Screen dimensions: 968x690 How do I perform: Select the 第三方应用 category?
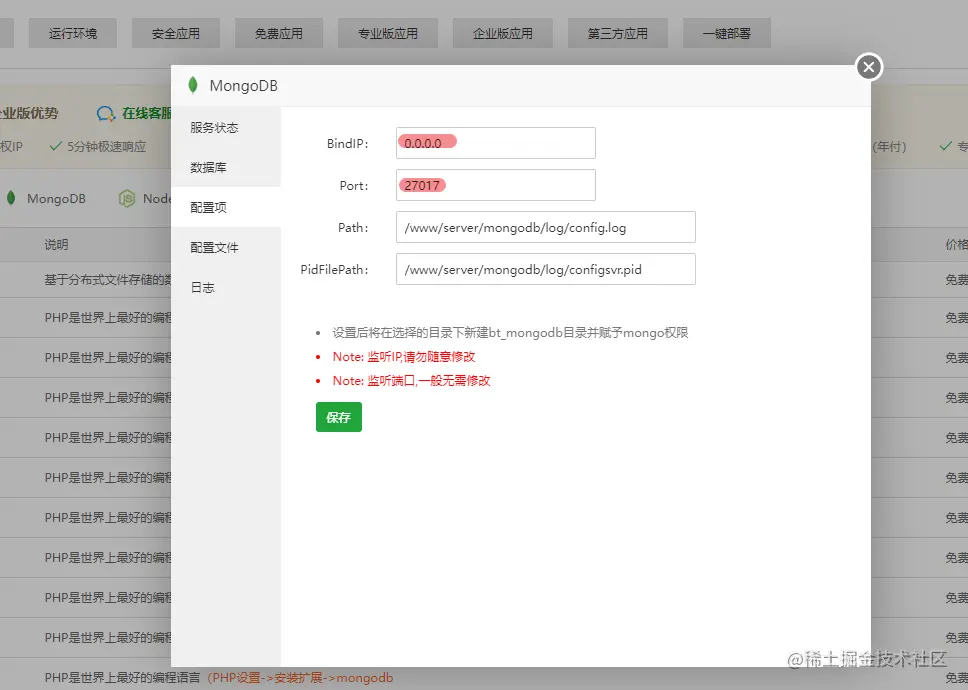tap(618, 33)
